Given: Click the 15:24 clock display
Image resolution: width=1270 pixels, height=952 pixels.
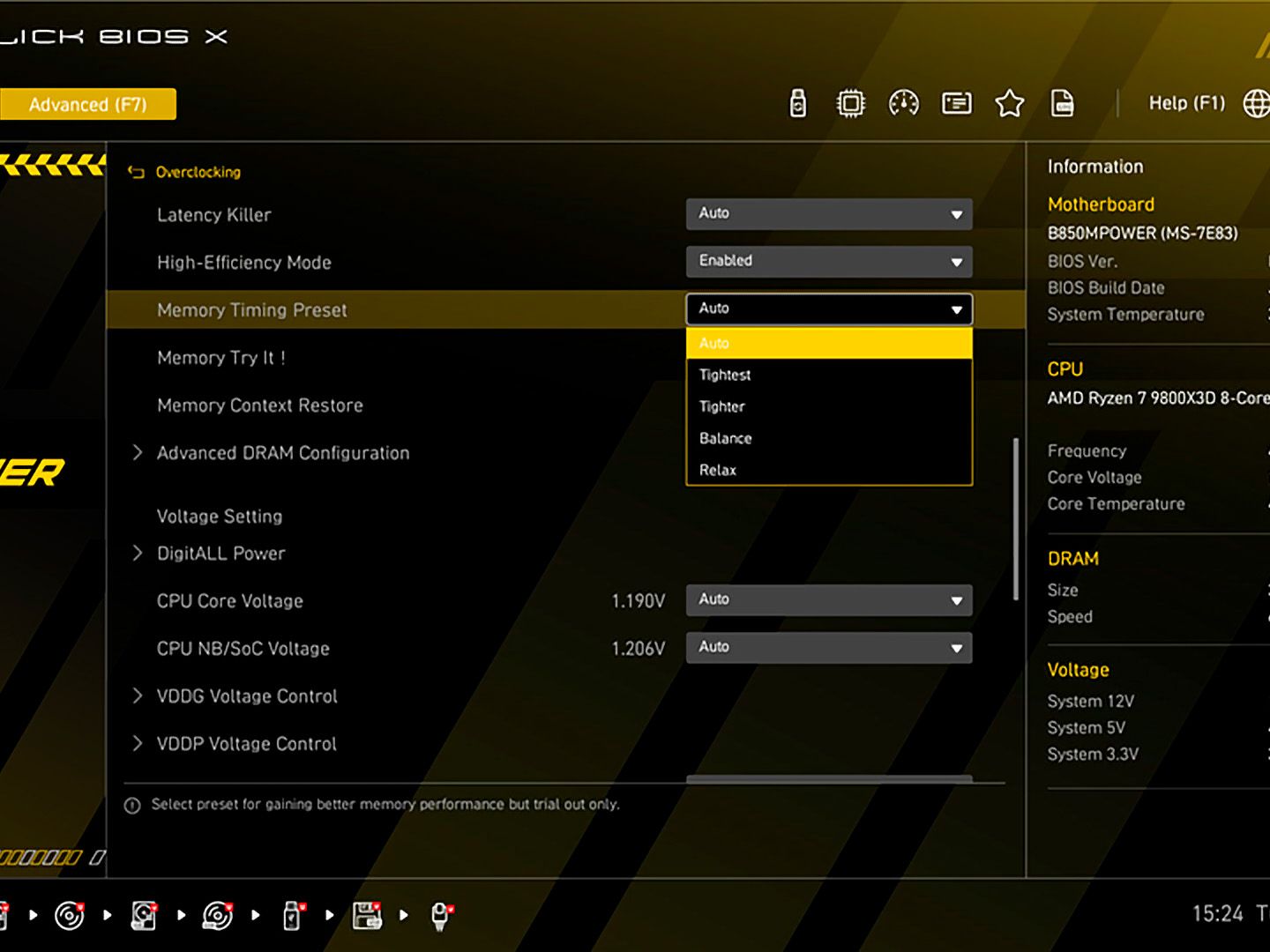Looking at the screenshot, I should (x=1218, y=913).
